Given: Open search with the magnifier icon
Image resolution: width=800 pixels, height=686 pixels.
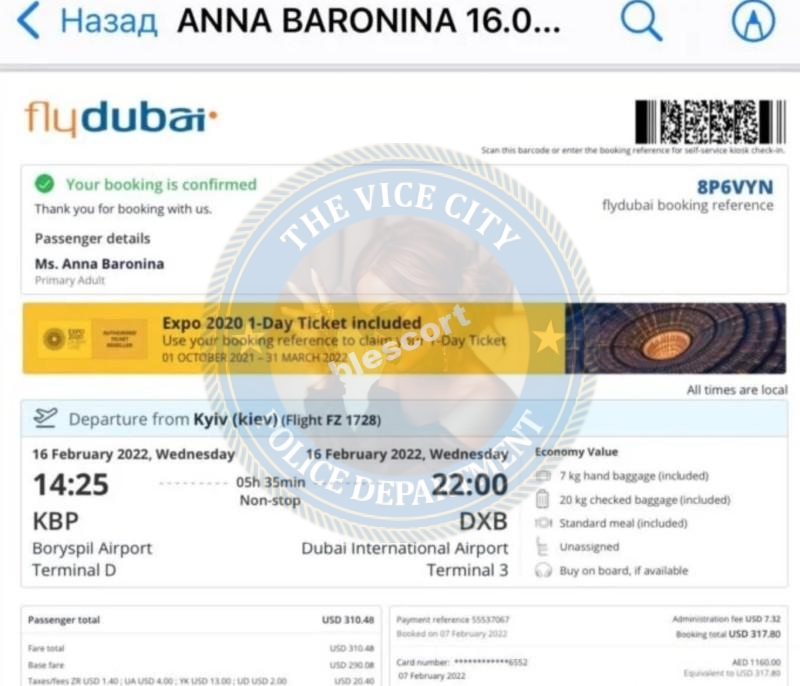Looking at the screenshot, I should click(641, 20).
